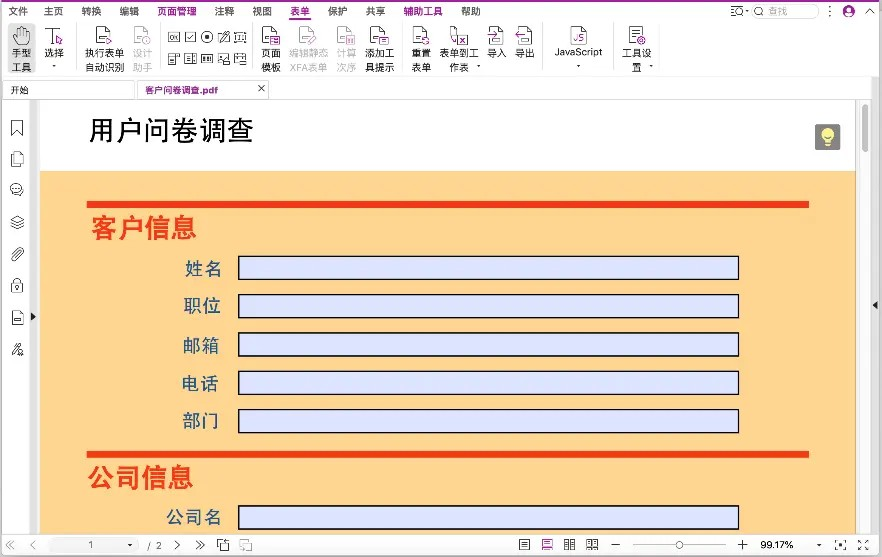Zoom out with the minus button

coord(615,545)
